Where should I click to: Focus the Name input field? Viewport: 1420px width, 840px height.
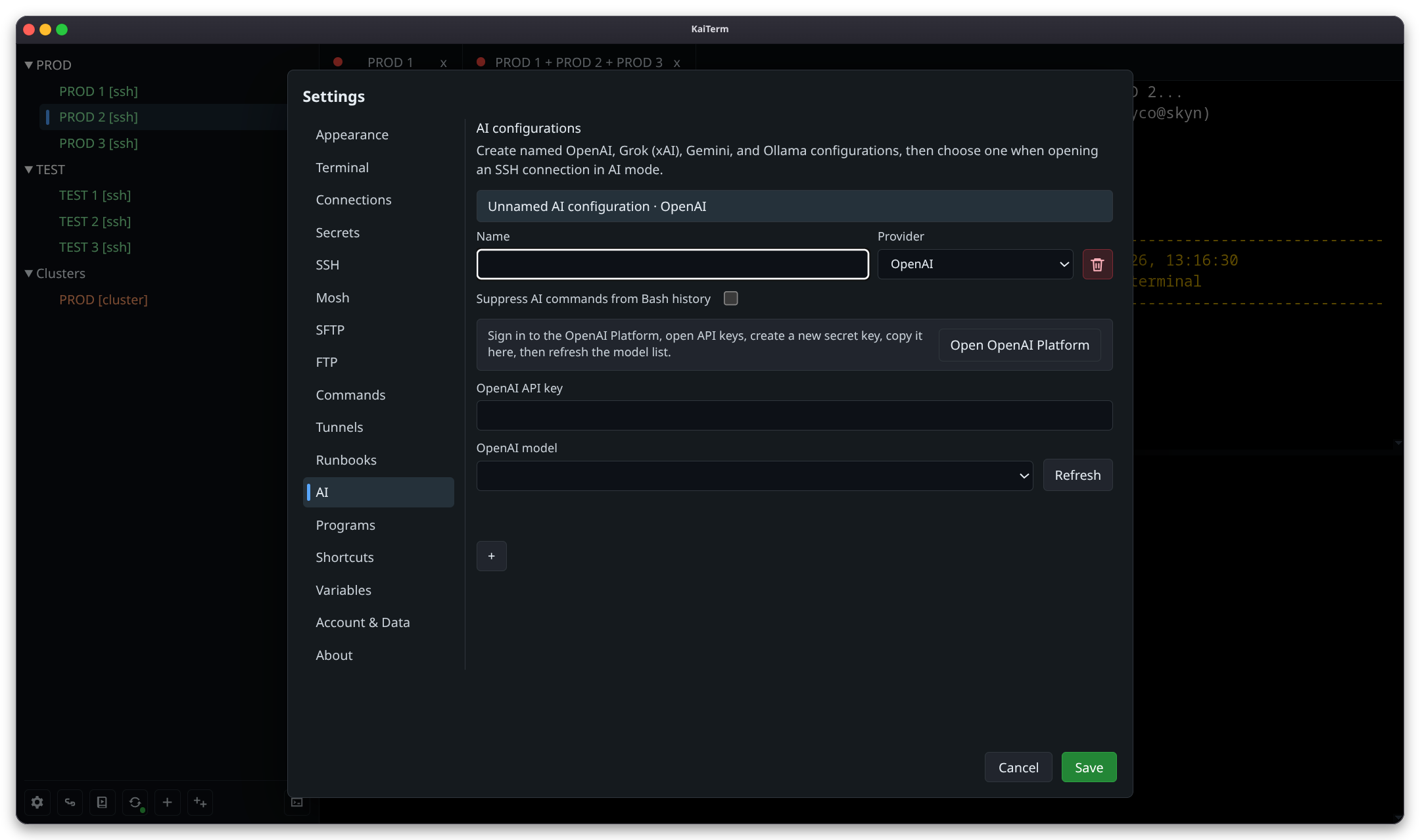tap(673, 264)
